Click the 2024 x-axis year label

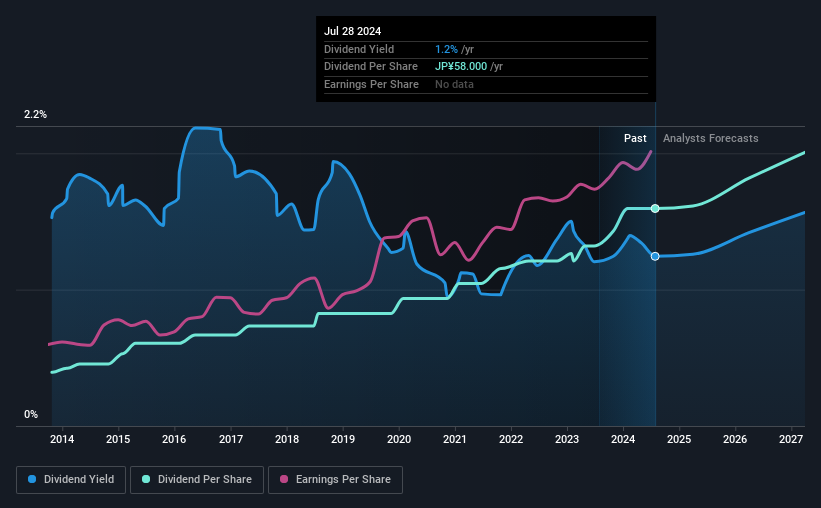click(623, 439)
